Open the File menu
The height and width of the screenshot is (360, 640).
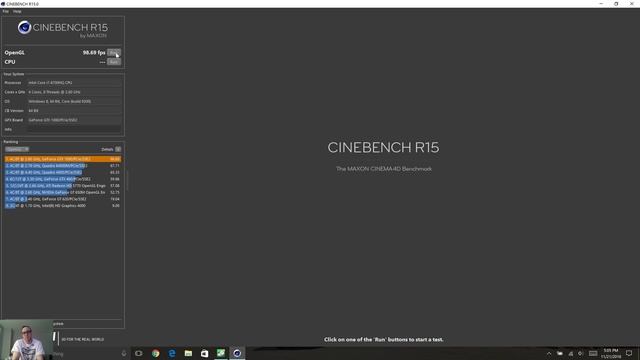click(5, 11)
